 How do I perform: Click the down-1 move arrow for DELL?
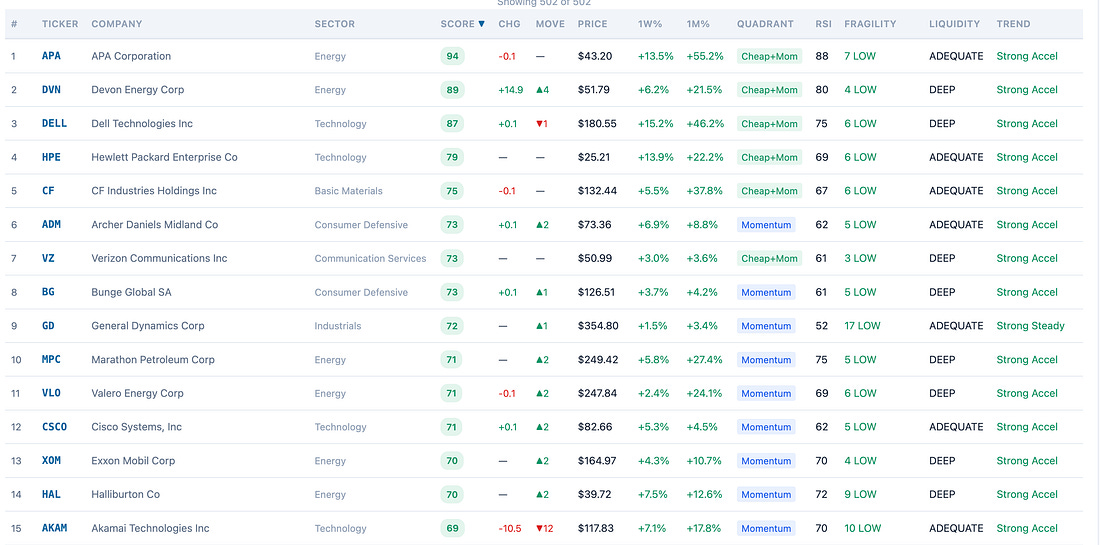coord(542,123)
